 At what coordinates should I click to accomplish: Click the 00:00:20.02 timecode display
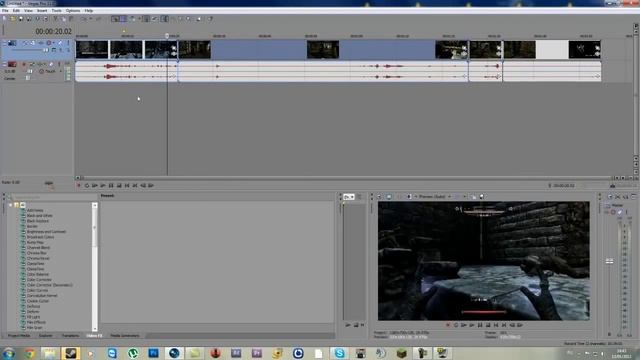tap(53, 31)
